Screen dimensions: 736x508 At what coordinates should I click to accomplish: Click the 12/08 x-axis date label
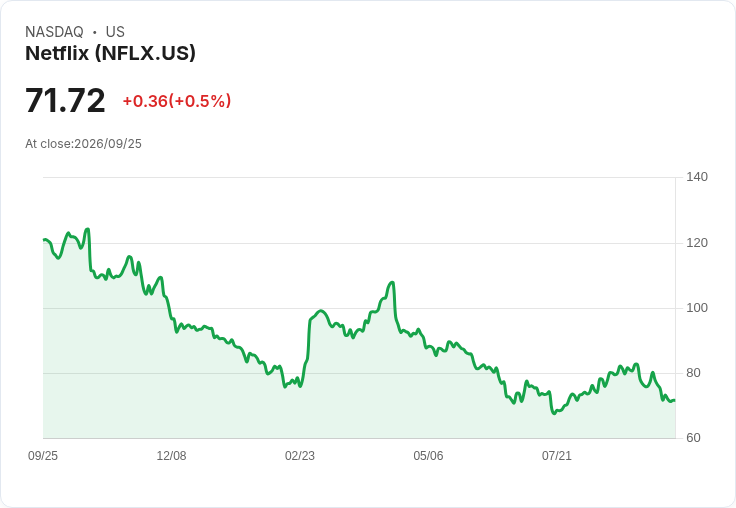pos(171,455)
